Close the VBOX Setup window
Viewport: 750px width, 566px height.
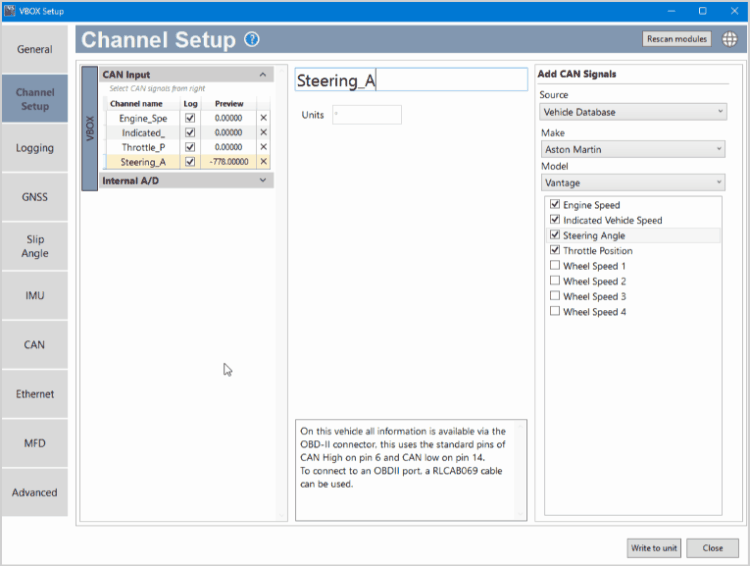734,11
